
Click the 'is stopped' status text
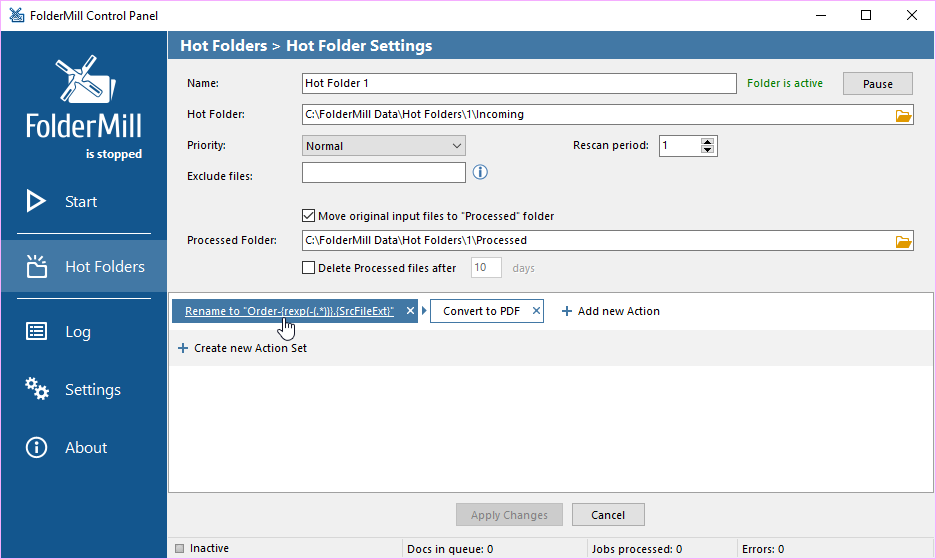pos(114,154)
